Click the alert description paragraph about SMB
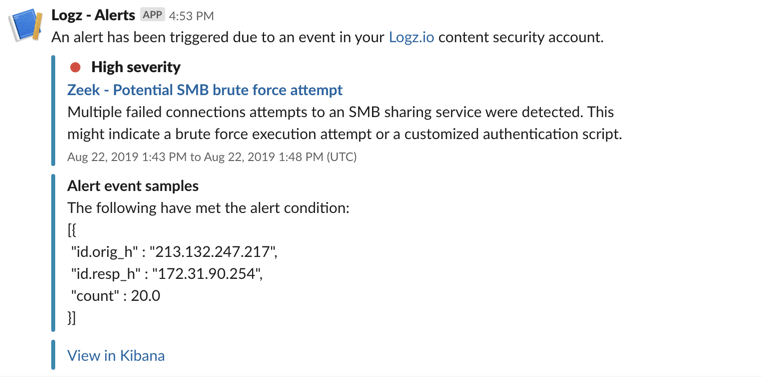The height and width of the screenshot is (377, 762). coord(345,123)
